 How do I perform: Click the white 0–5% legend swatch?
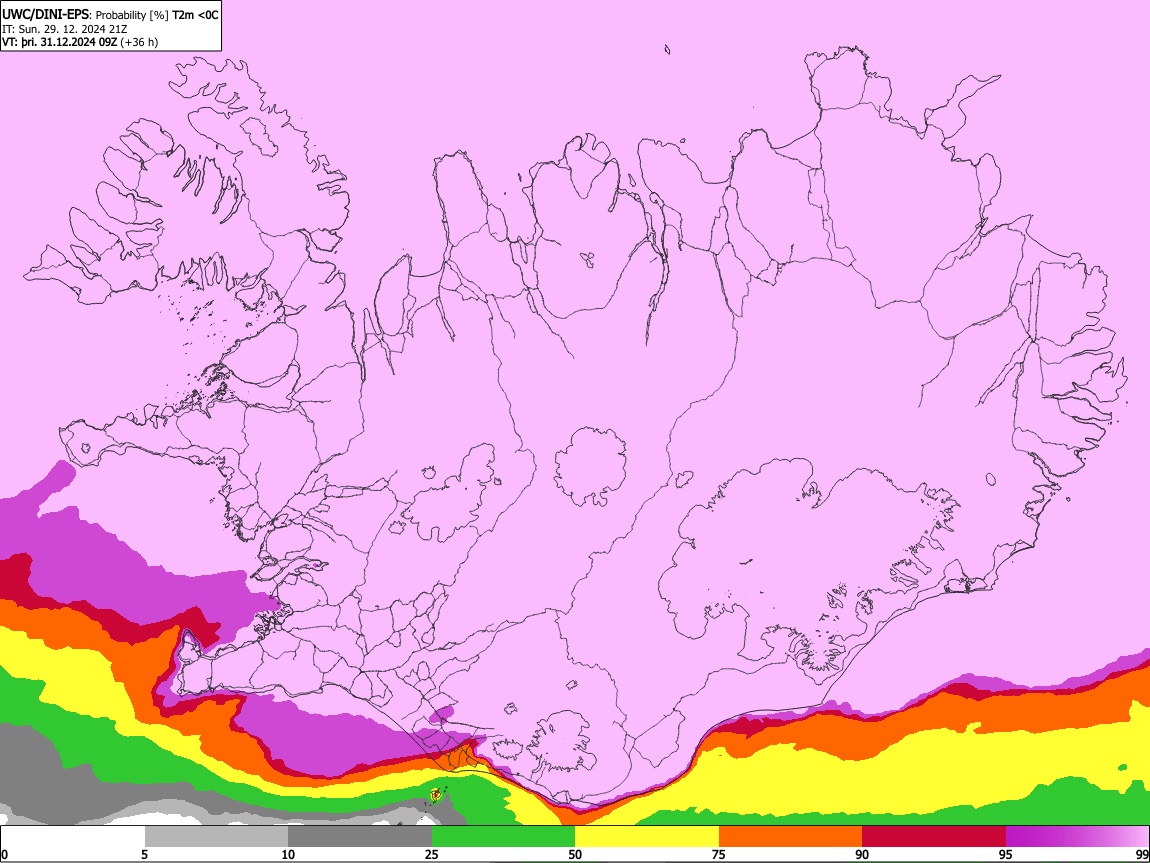click(x=73, y=837)
